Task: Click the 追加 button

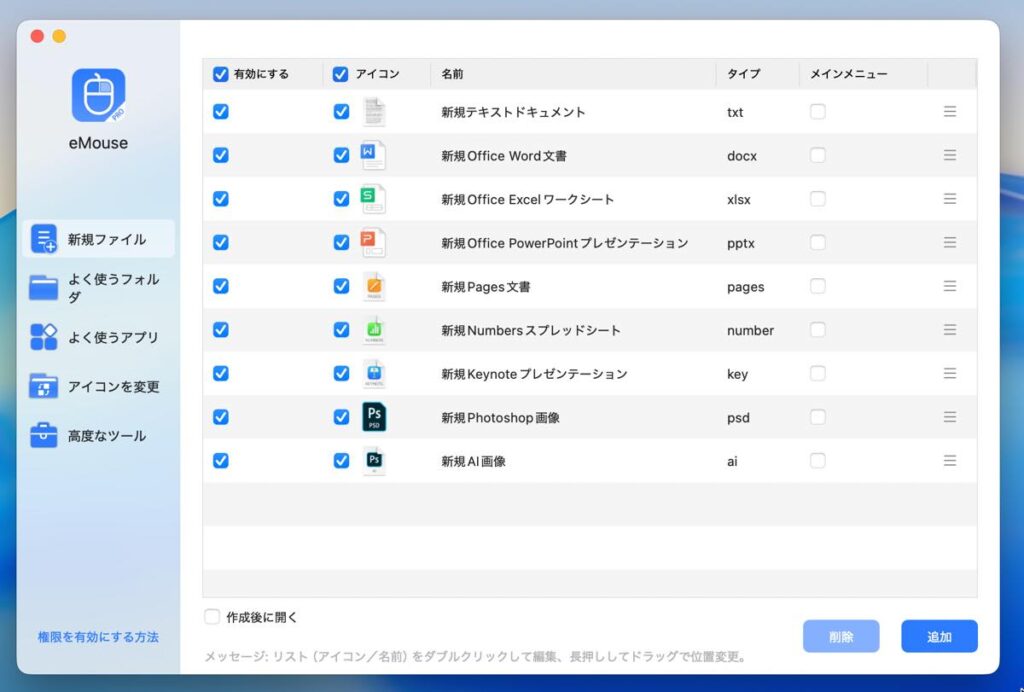Action: pos(938,636)
